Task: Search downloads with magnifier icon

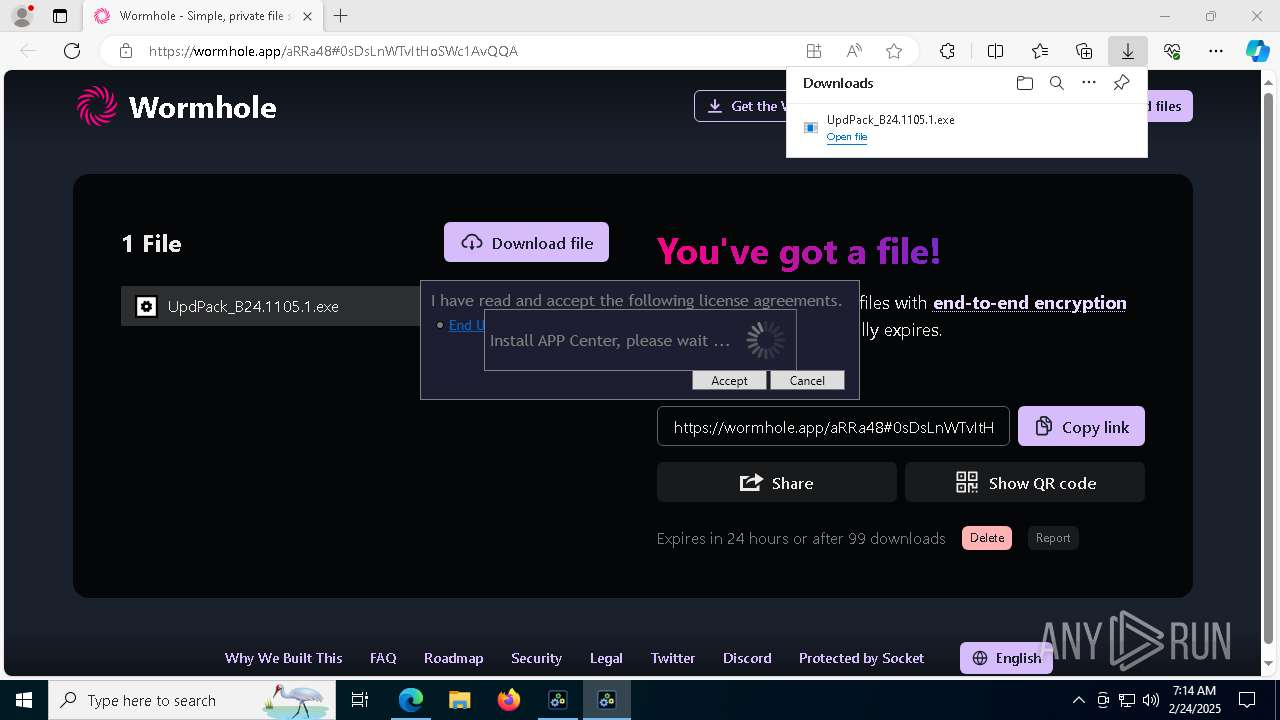Action: pyautogui.click(x=1056, y=83)
